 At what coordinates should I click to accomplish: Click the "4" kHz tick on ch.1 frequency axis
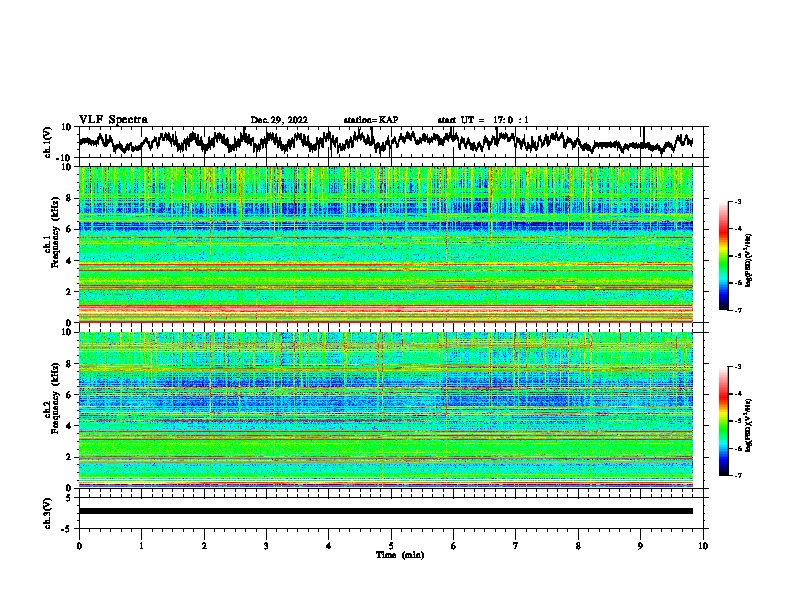(x=69, y=261)
